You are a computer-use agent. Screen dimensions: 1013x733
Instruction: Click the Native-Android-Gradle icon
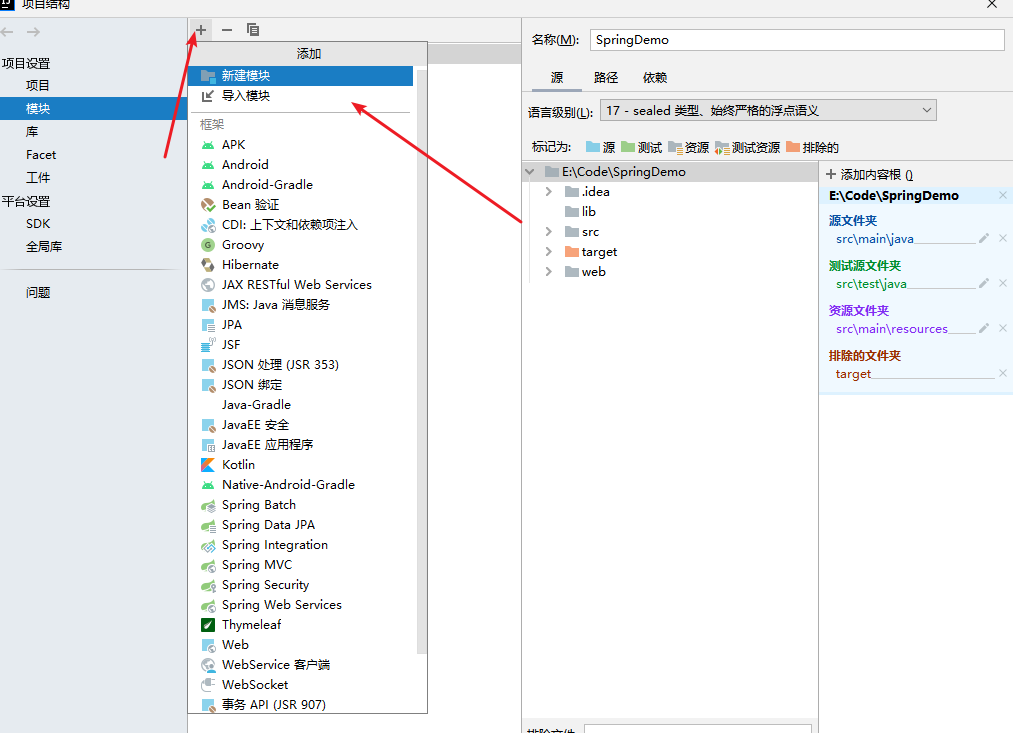tap(208, 485)
